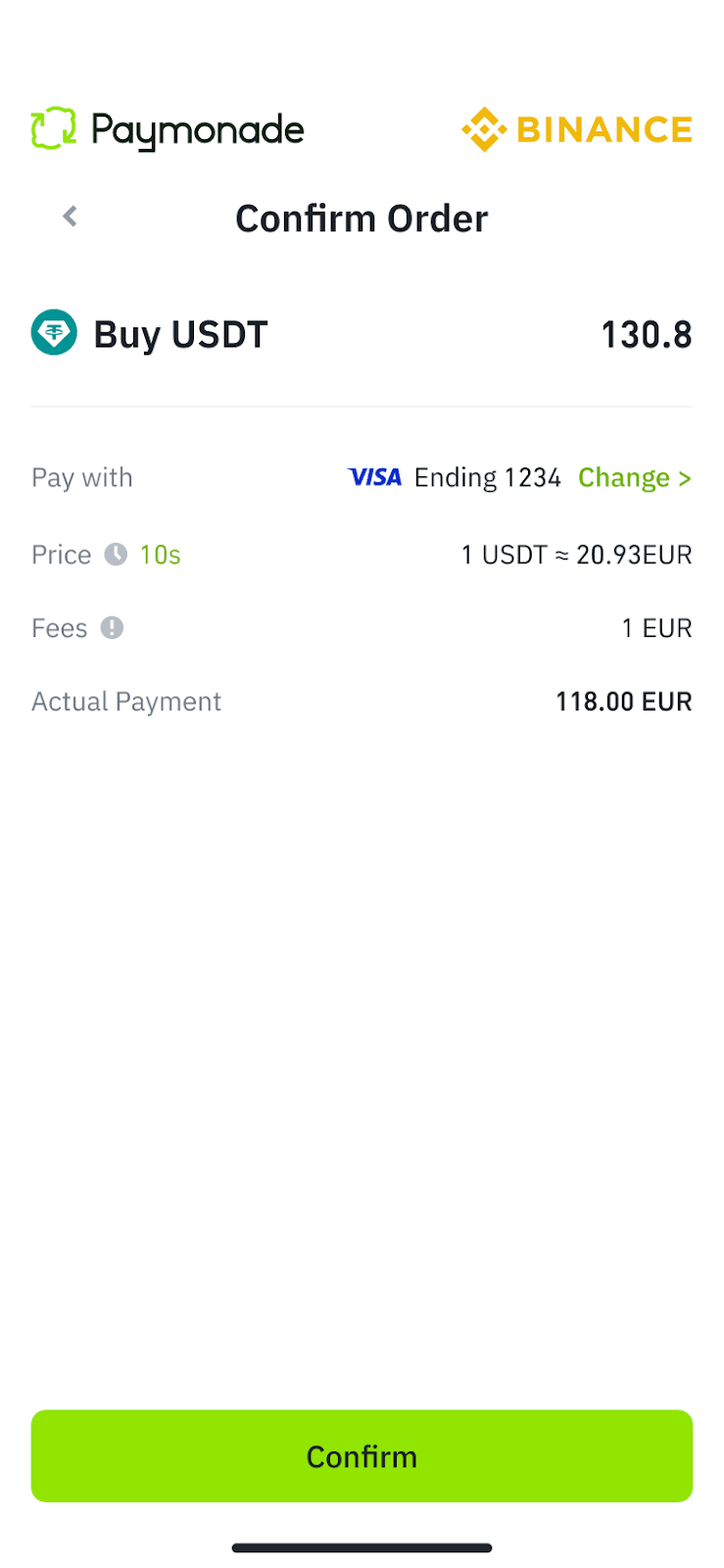Select the card Ending 1234 text
Viewport: 724px width, 1568px height.
[487, 477]
